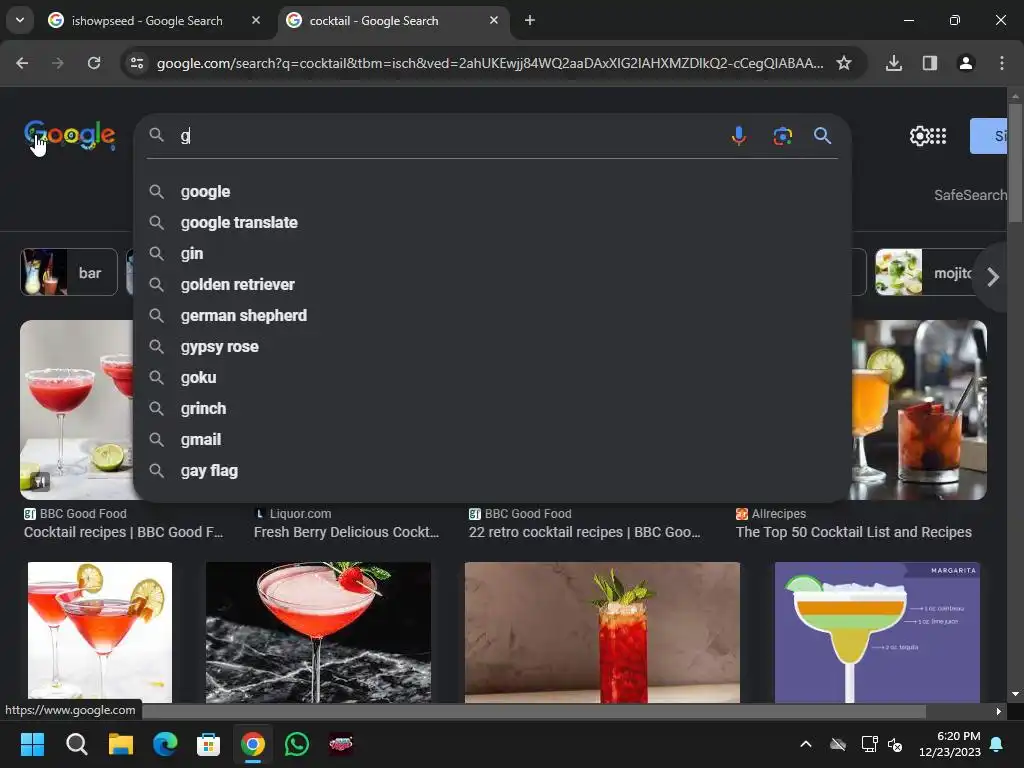This screenshot has width=1024, height=768.
Task: Open the orange cocktail image from Allrecipes
Action: pyautogui.click(x=919, y=409)
